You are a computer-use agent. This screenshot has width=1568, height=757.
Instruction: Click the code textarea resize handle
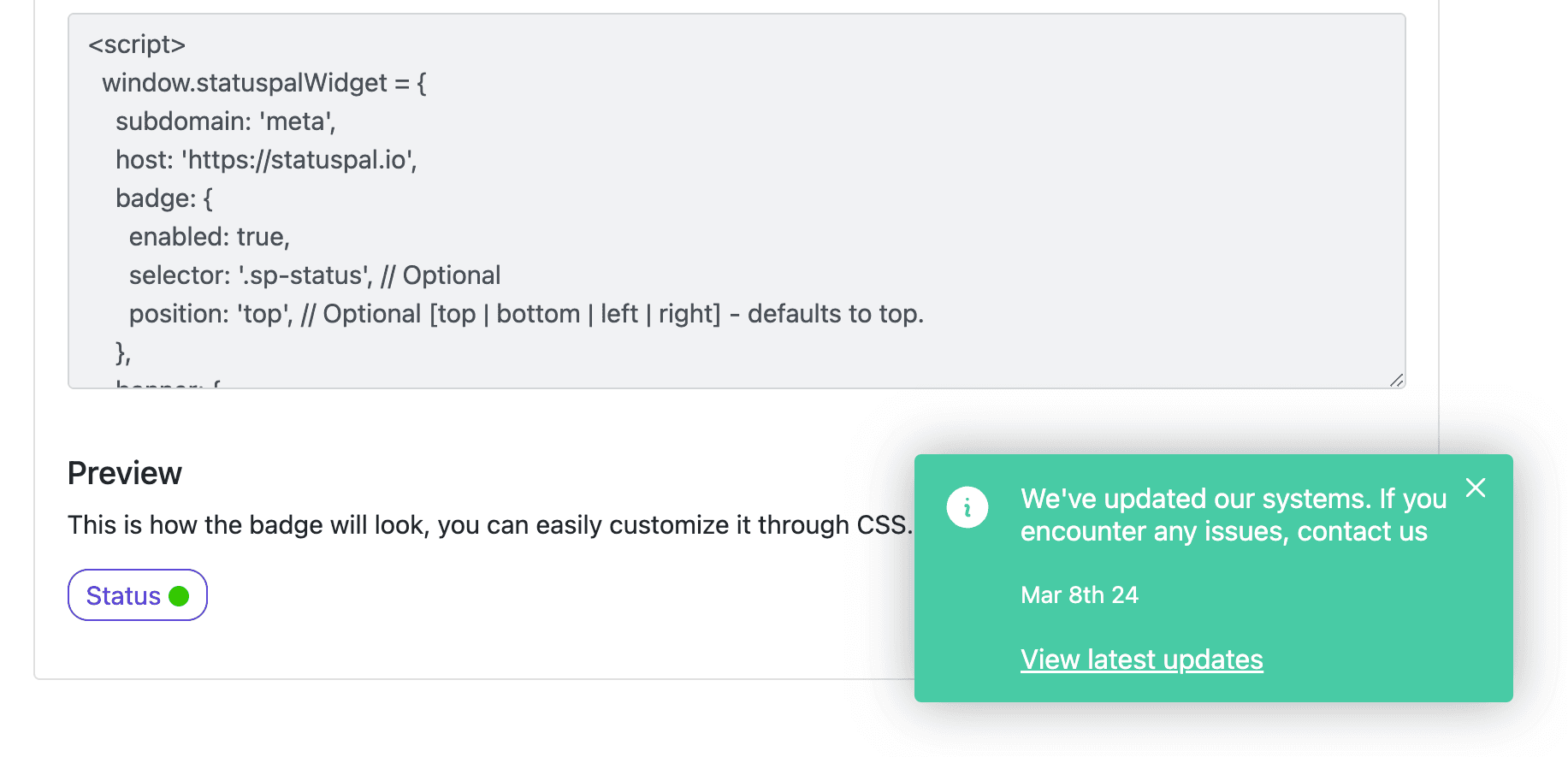point(1396,380)
